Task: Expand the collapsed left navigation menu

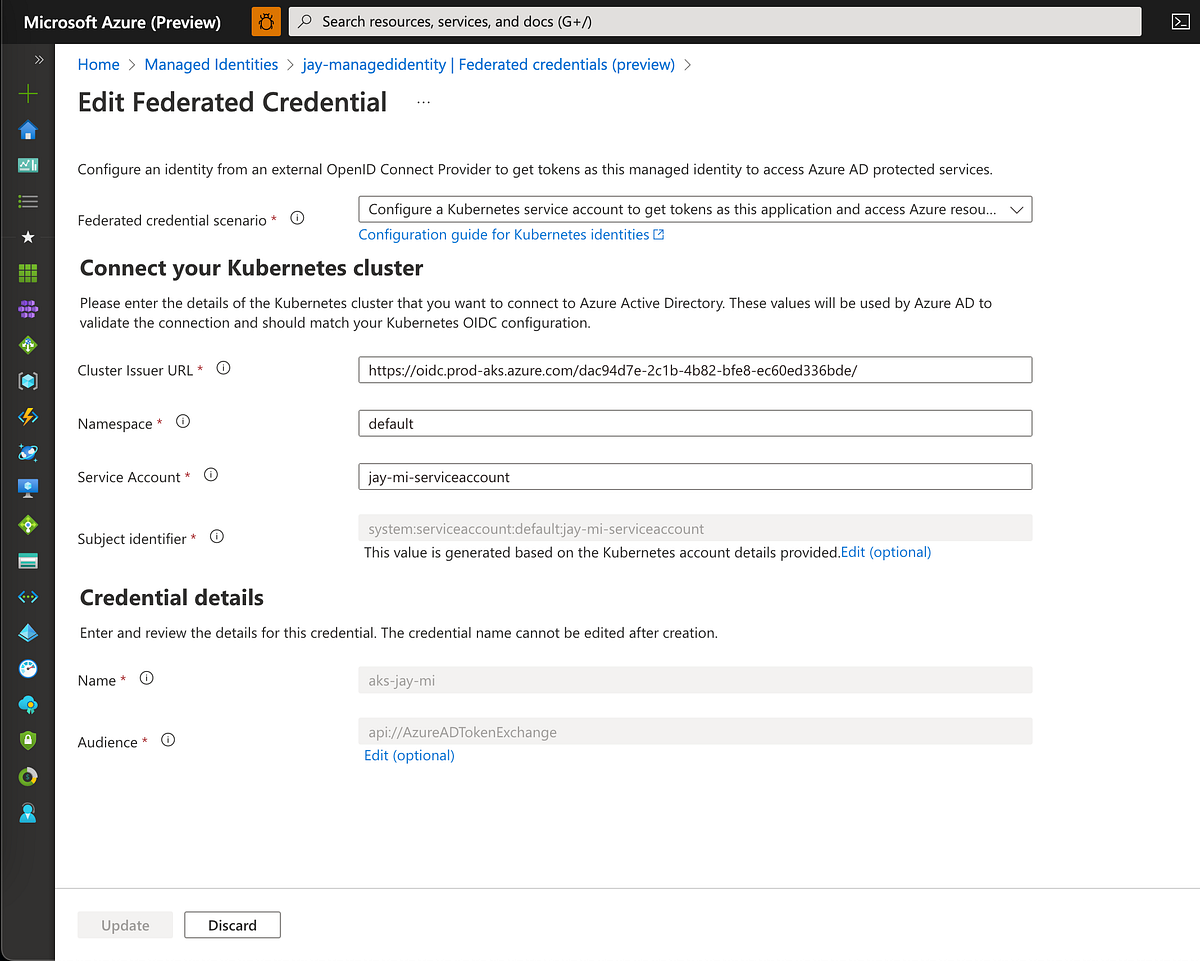Action: [x=38, y=59]
